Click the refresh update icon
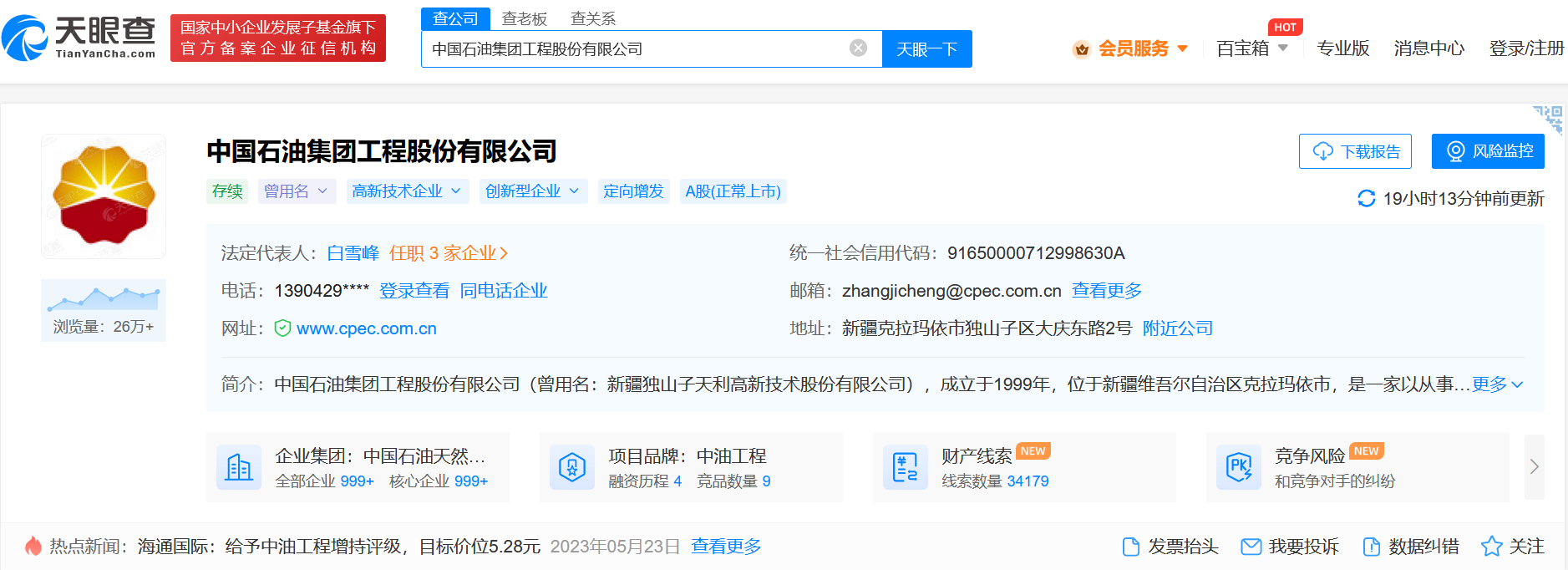The height and width of the screenshot is (570, 1568). (1367, 198)
